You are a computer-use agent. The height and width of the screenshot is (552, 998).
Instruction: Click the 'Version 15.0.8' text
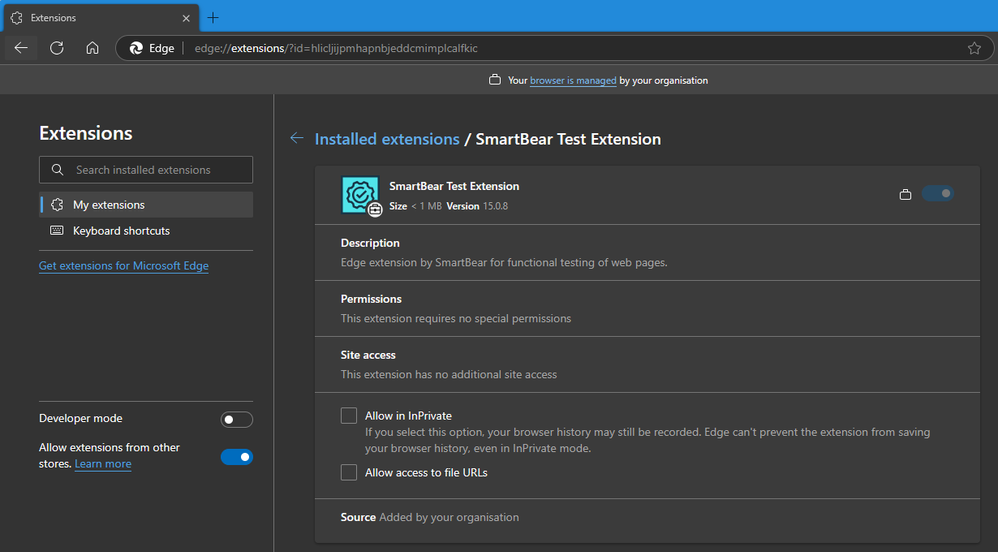pyautogui.click(x=477, y=206)
